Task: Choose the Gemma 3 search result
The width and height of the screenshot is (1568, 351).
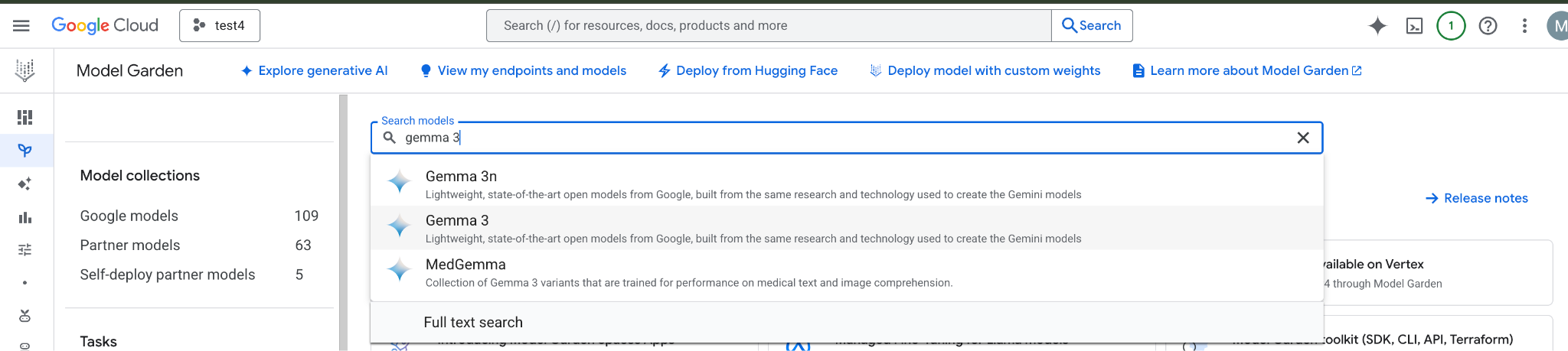Action: (x=457, y=221)
